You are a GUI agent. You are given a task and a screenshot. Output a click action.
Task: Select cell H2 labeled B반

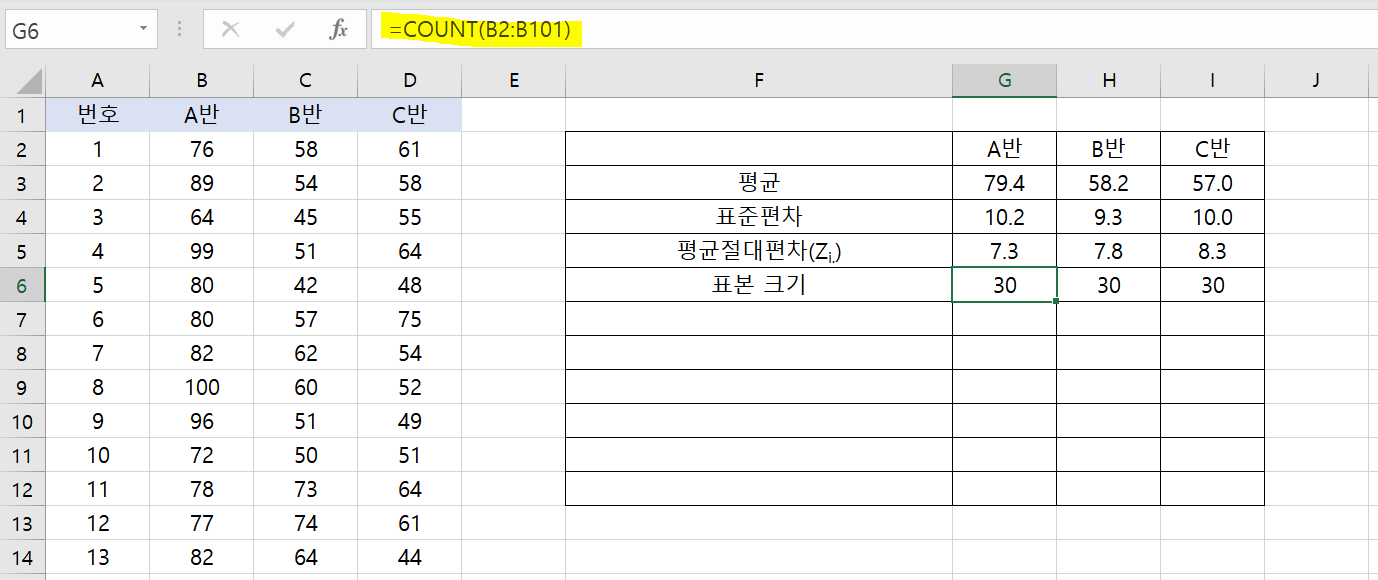point(1109,149)
